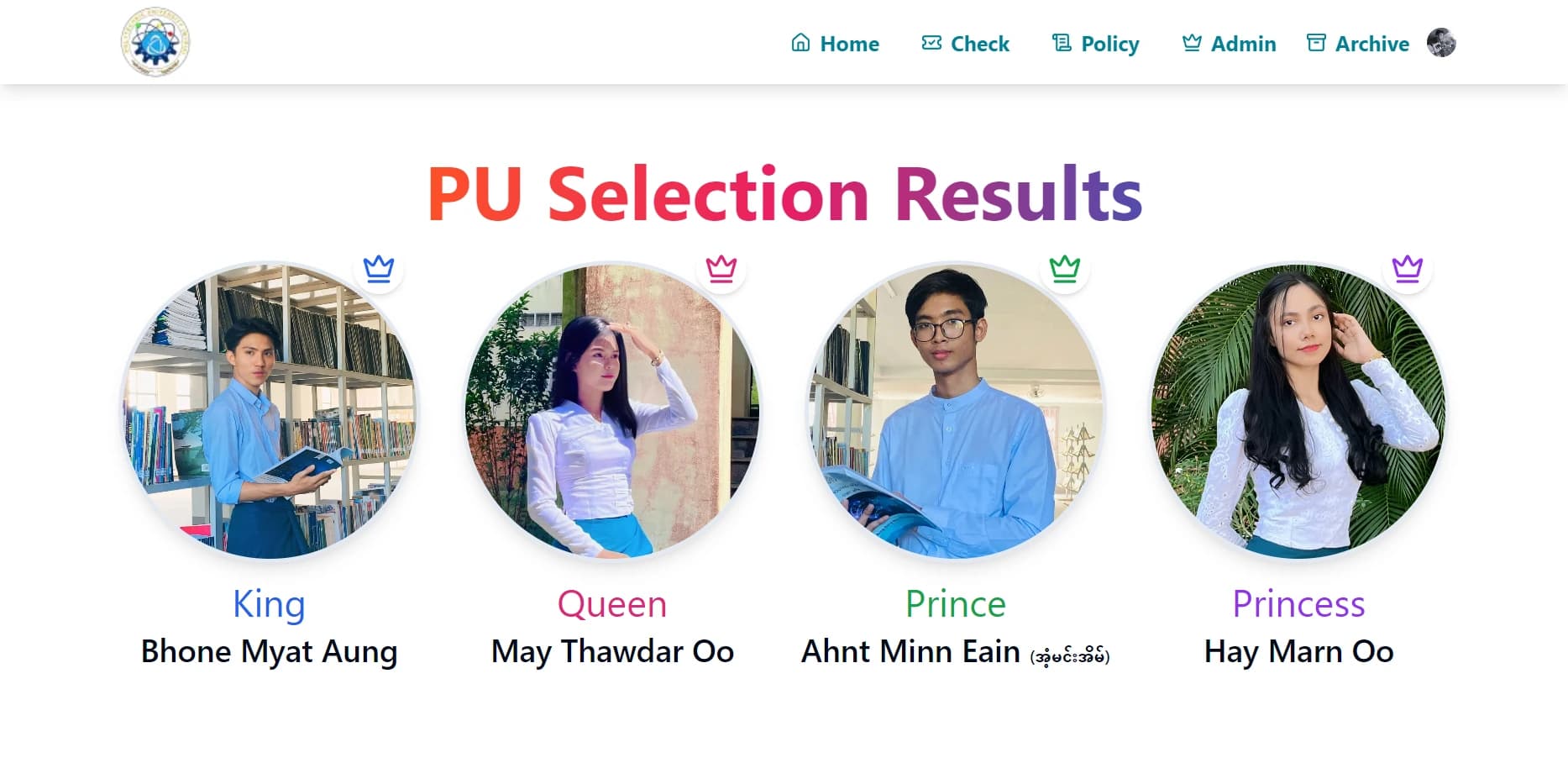Click the Prince name Ahnt Minn Eain
1568x784 pixels.
(x=911, y=652)
